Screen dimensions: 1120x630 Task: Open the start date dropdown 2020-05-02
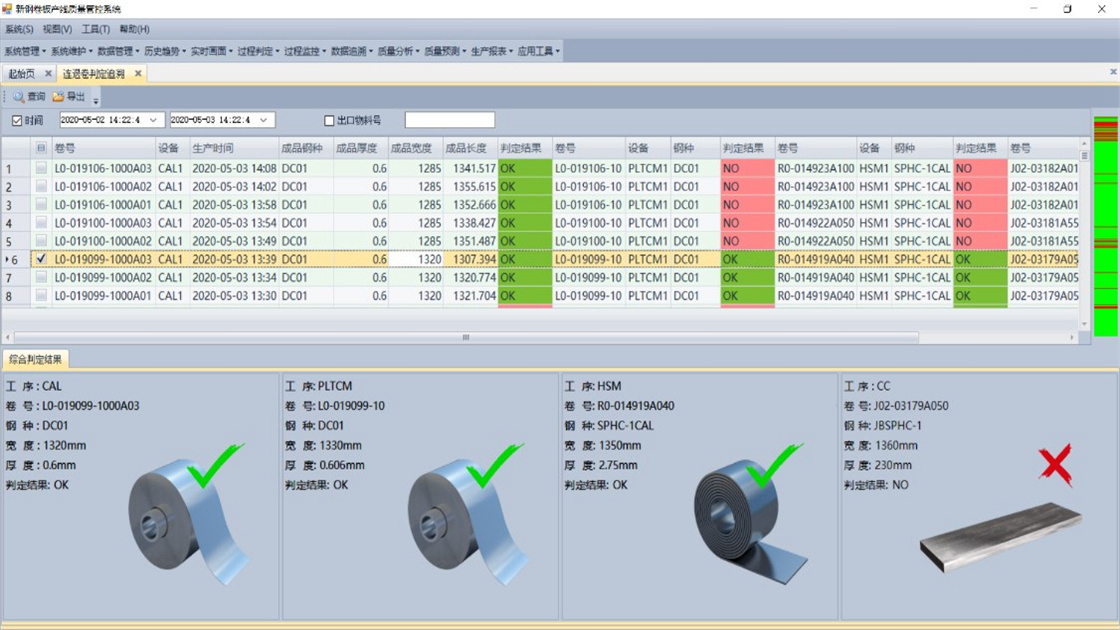click(154, 121)
